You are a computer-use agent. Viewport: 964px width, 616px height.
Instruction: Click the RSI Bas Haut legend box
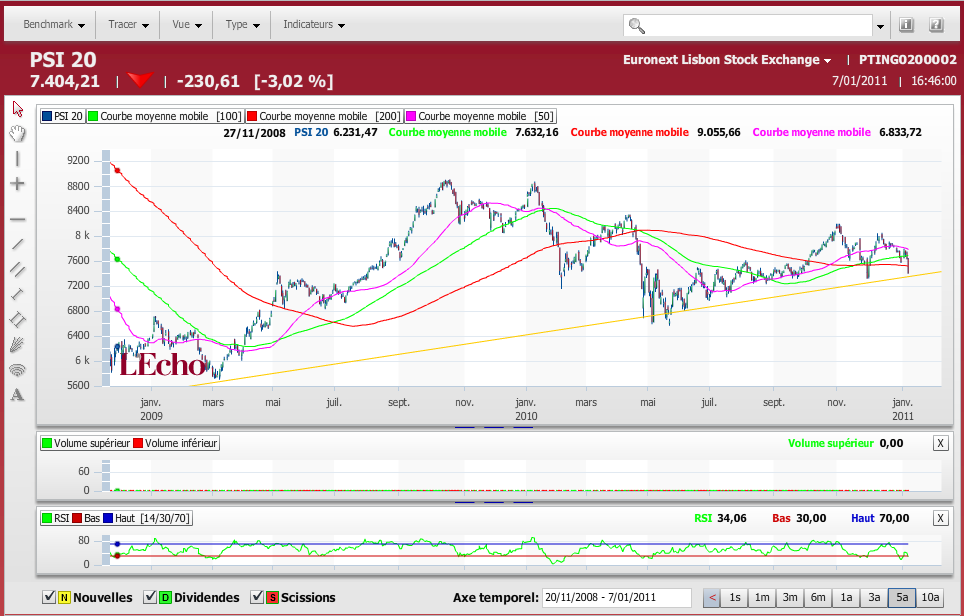click(x=116, y=518)
